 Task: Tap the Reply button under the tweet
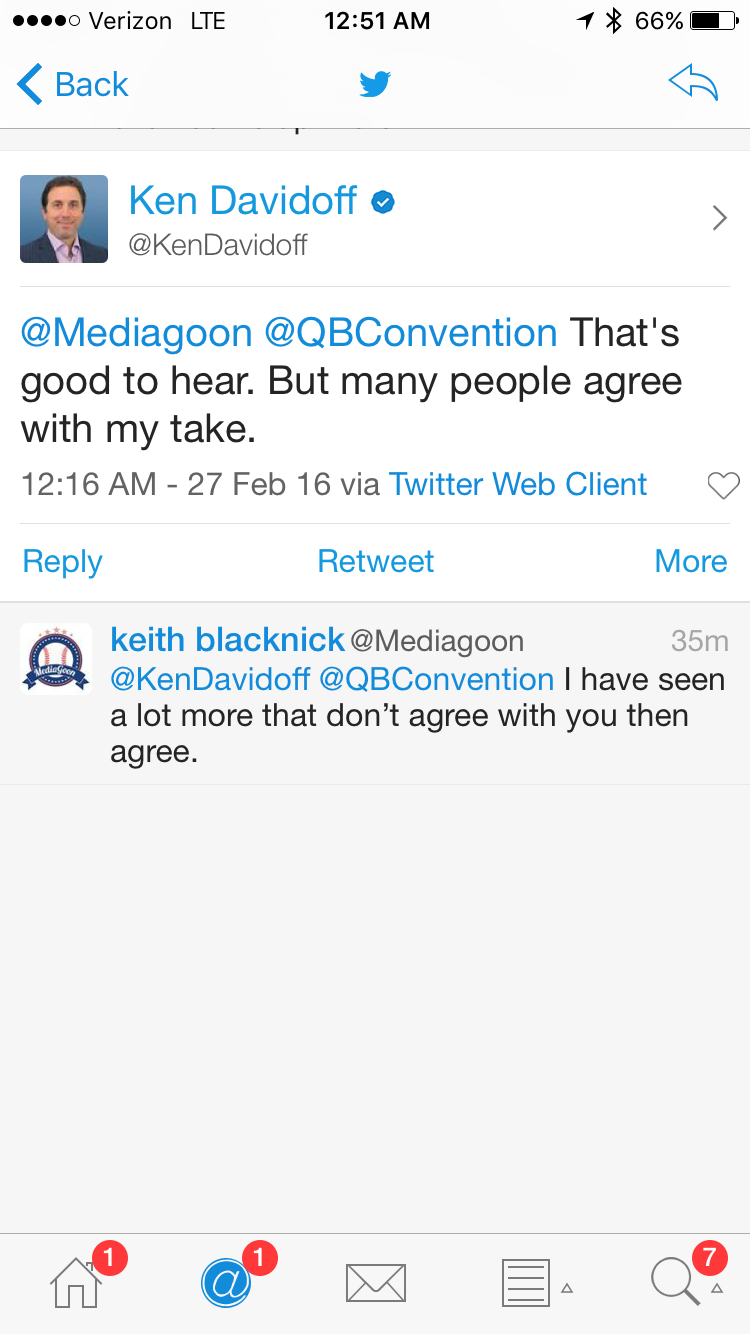pyautogui.click(x=62, y=562)
